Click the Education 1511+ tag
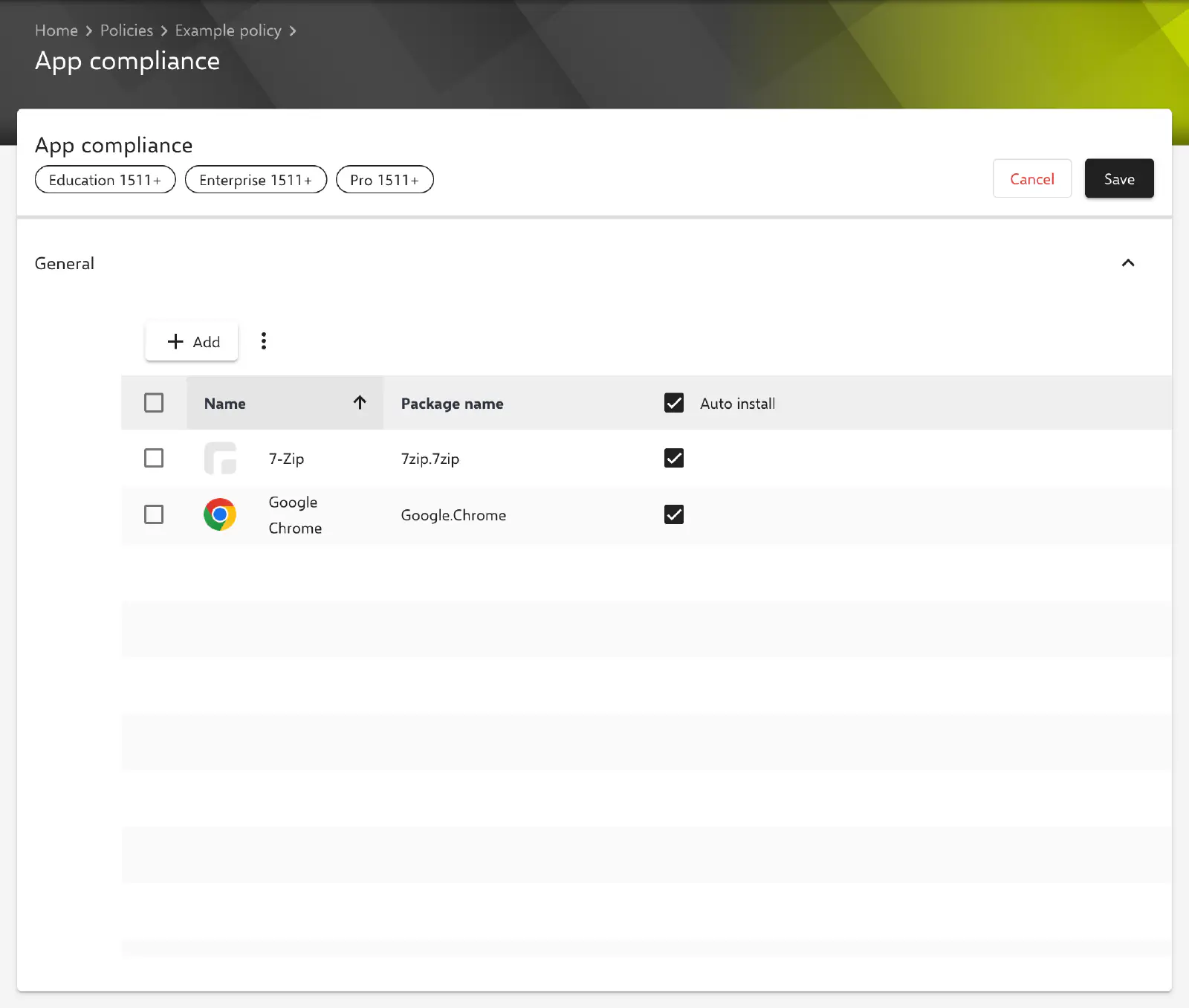1189x1008 pixels. coord(106,180)
